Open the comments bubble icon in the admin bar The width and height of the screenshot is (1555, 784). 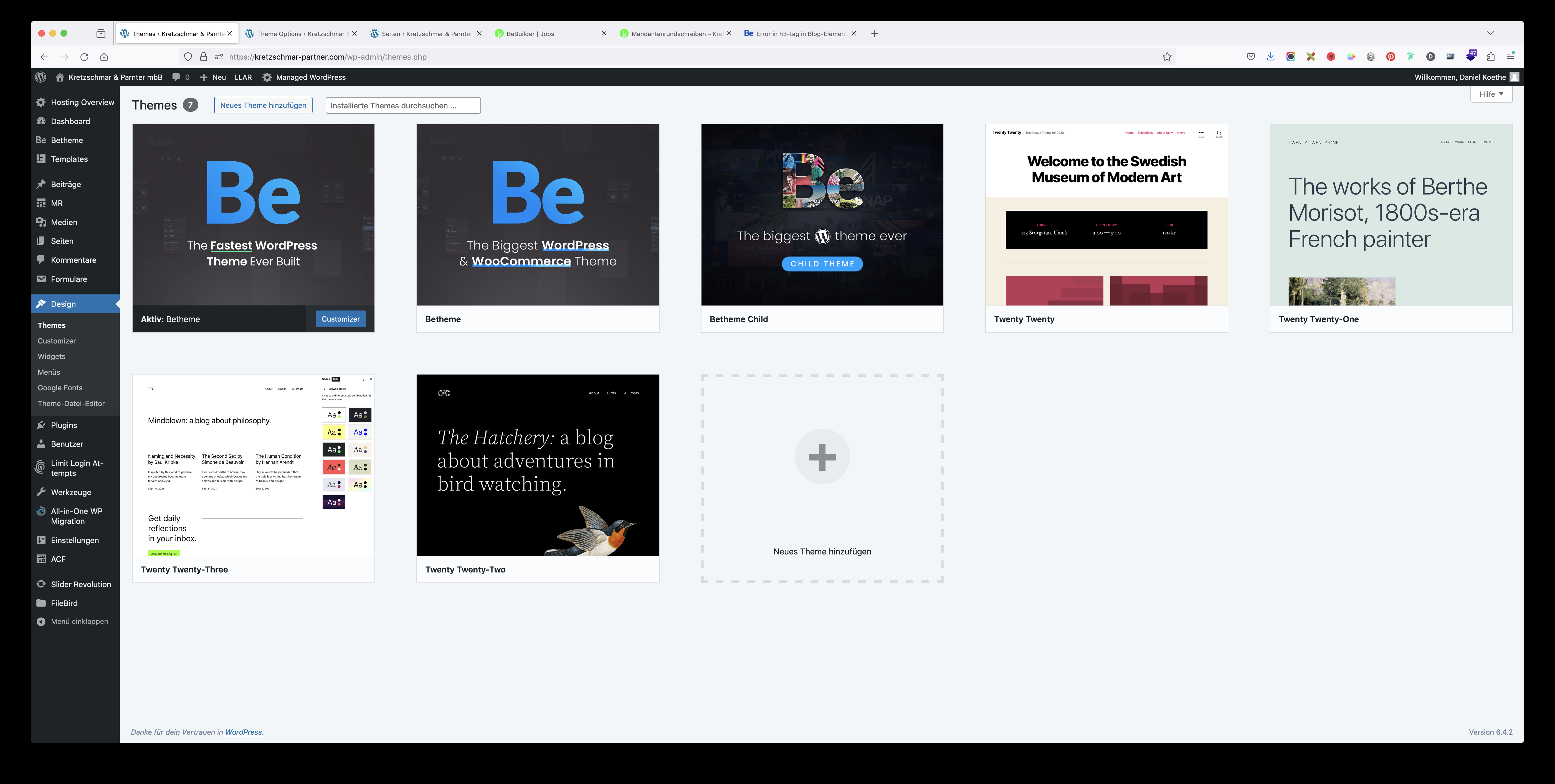tap(176, 77)
